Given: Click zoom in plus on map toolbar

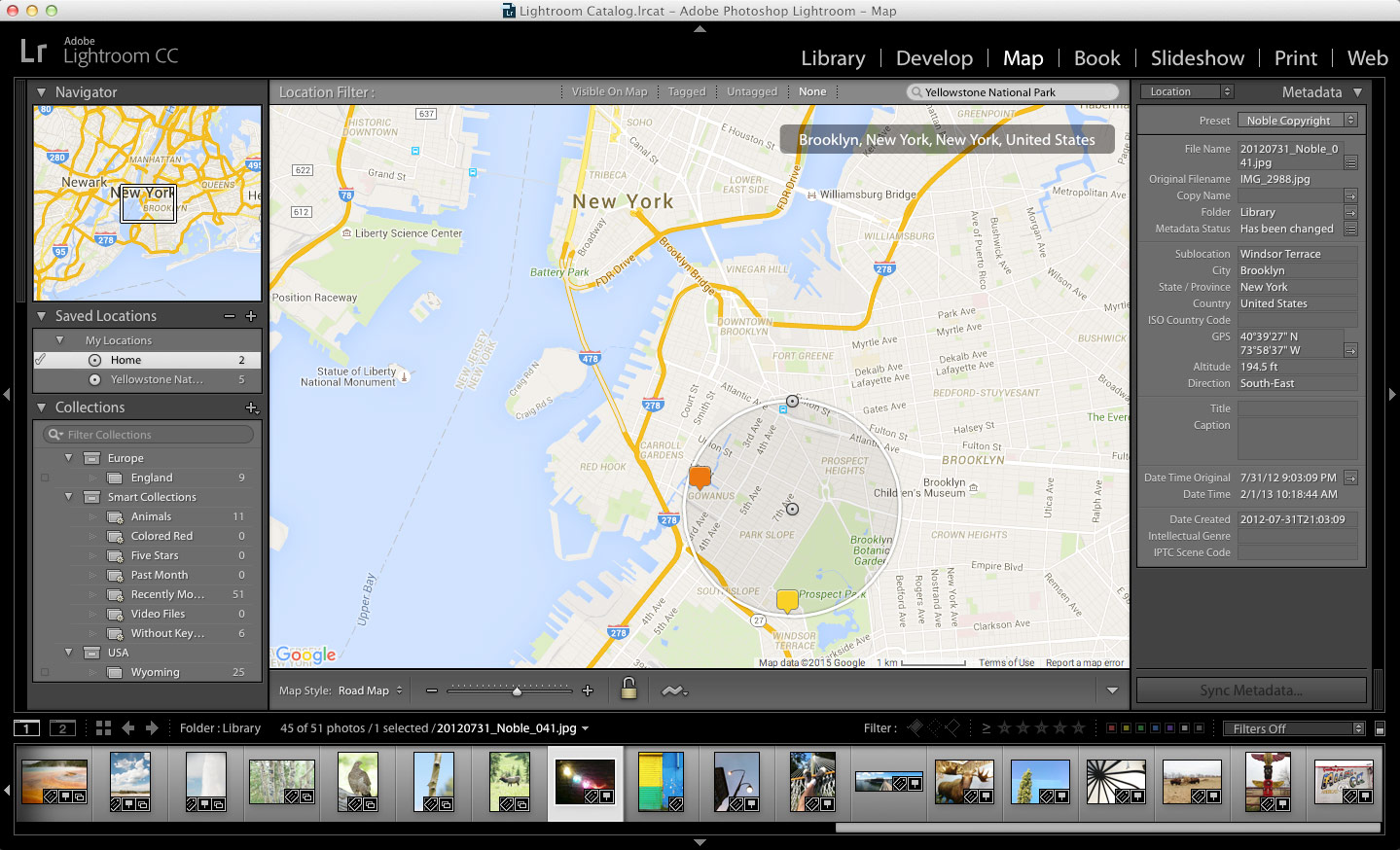Looking at the screenshot, I should coord(588,691).
